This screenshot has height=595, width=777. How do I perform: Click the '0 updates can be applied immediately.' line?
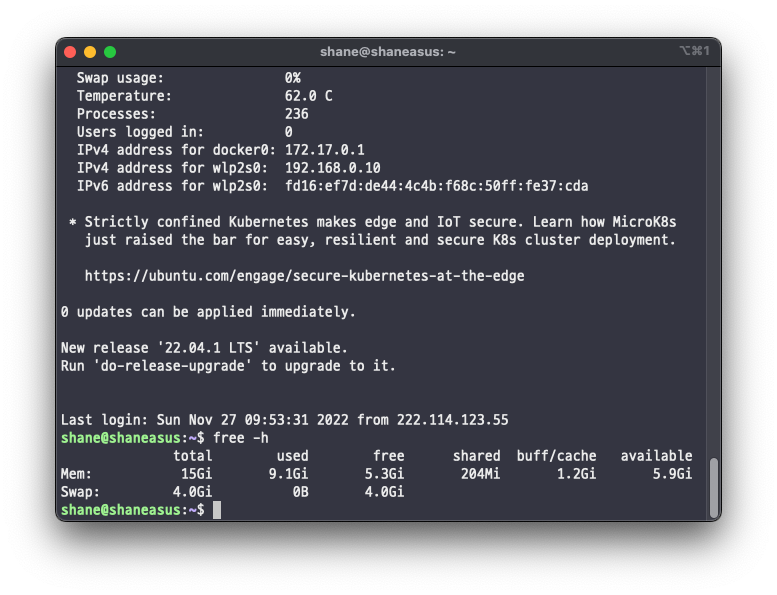point(208,312)
